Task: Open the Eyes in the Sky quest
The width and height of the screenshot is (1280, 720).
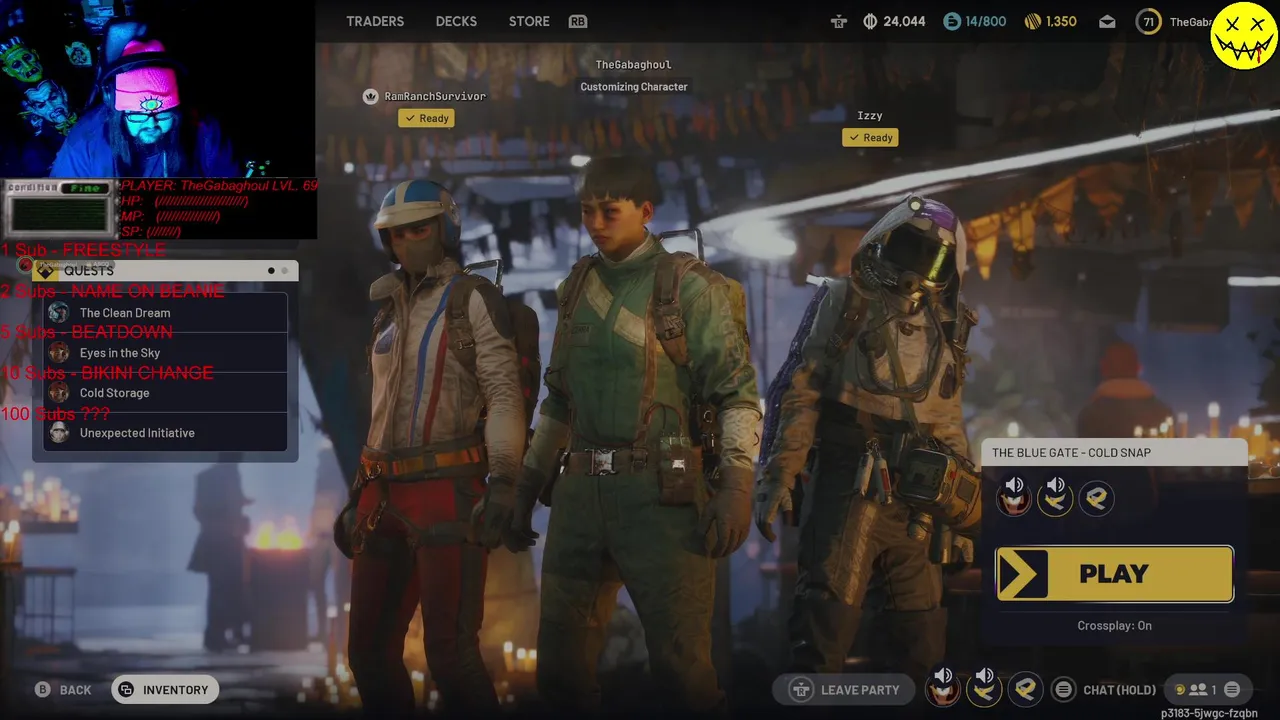Action: click(x=167, y=353)
